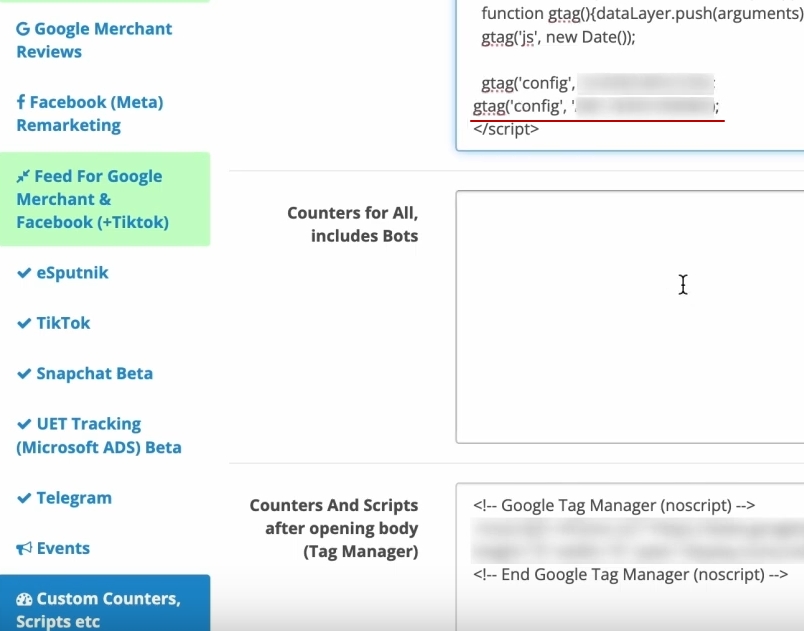Image resolution: width=804 pixels, height=631 pixels.
Task: Click the checkmark icon next to eSputnik
Action: [x=24, y=273]
